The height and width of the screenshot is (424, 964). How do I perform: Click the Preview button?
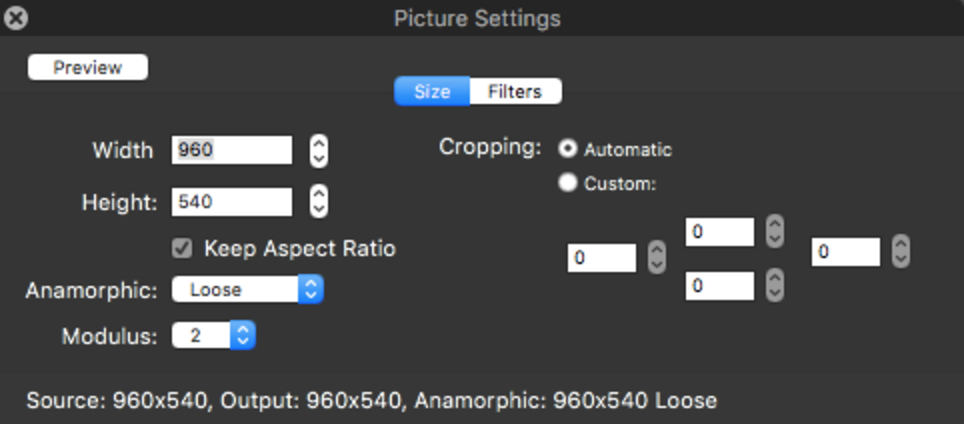coord(88,68)
